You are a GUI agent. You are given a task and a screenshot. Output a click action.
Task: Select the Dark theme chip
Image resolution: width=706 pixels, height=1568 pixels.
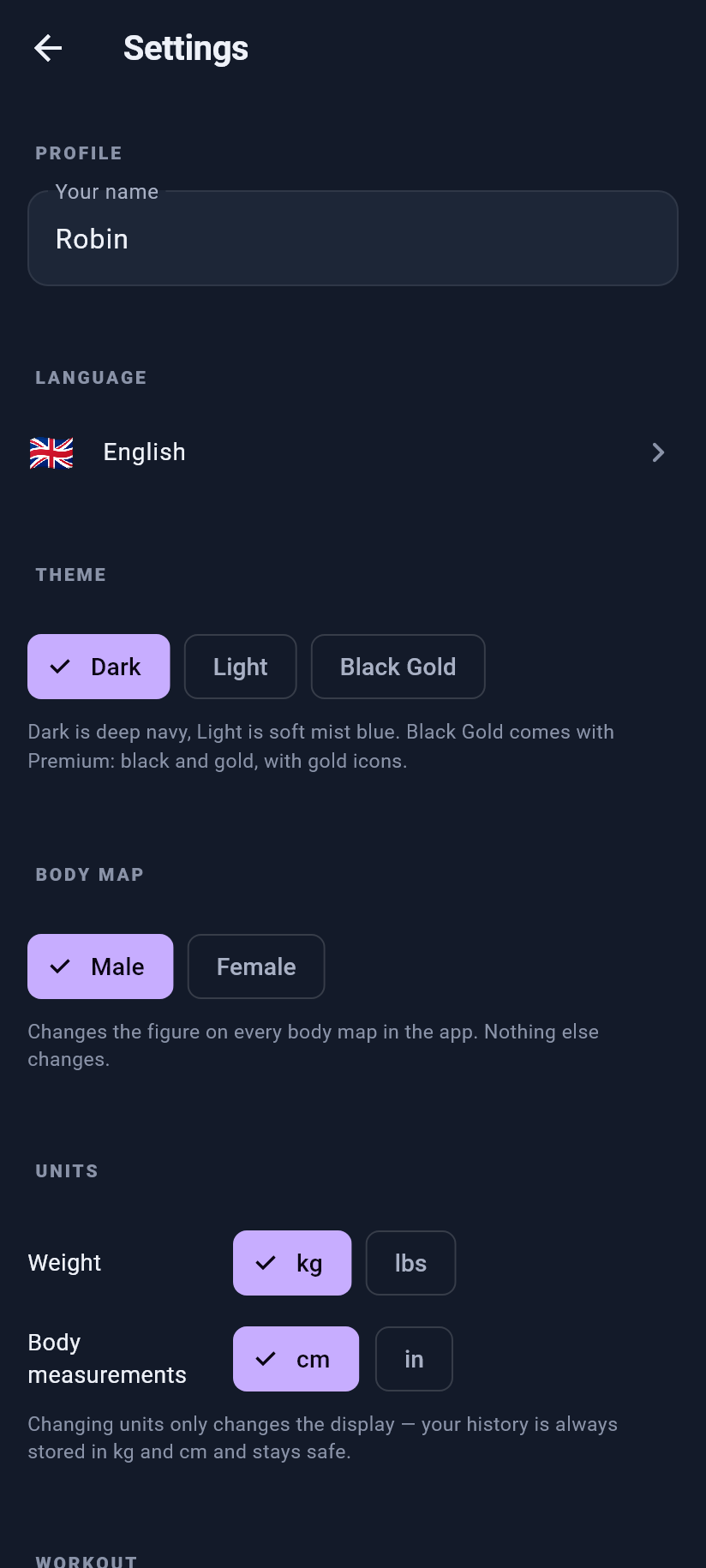tap(99, 667)
